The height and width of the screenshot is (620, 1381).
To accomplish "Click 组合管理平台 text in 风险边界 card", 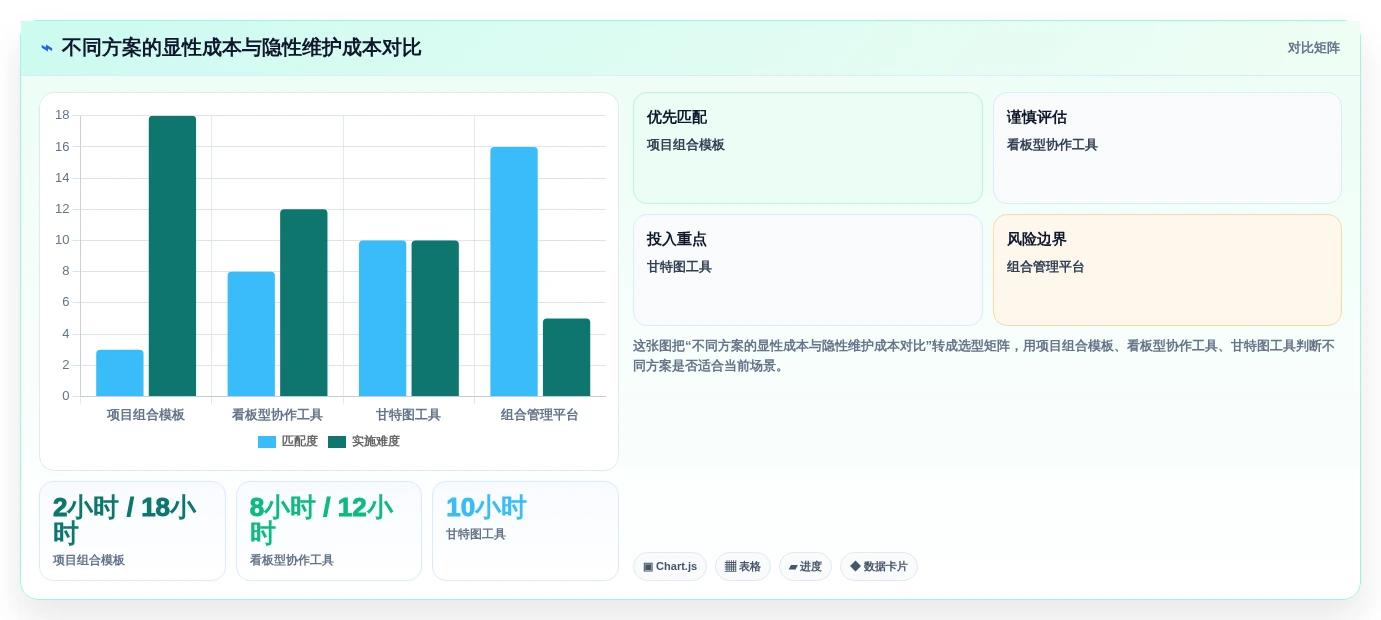I will 1046,267.
